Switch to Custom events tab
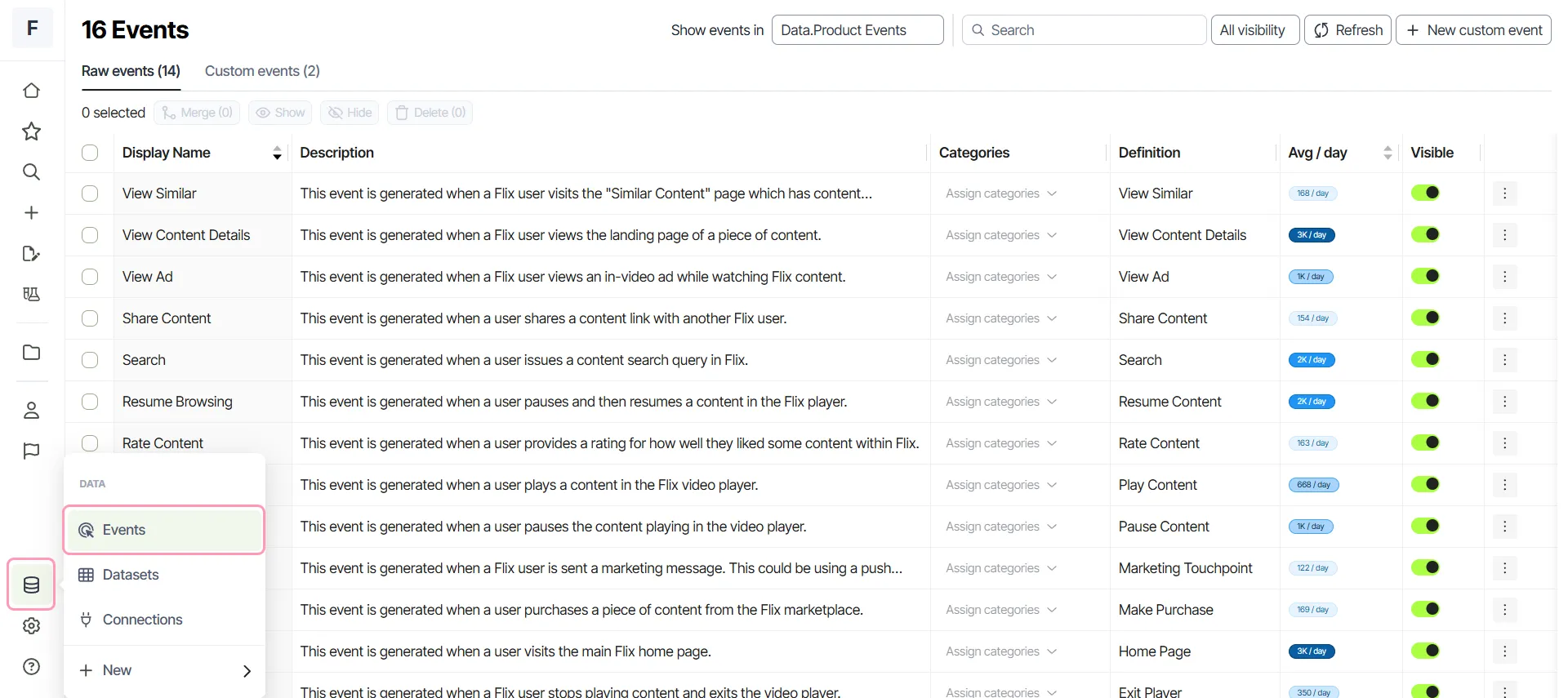 262,71
